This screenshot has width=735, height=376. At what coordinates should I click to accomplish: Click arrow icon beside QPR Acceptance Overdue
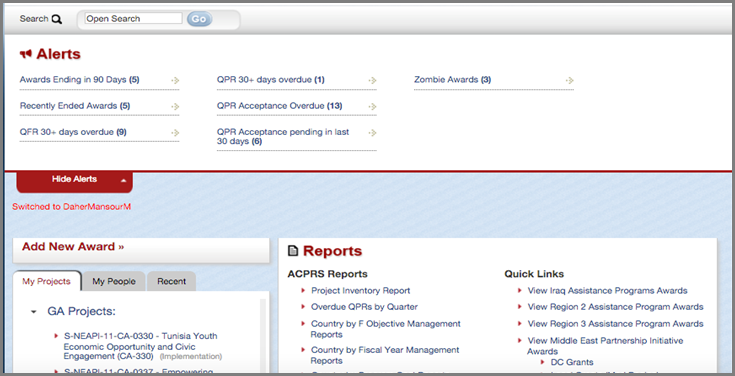point(373,106)
